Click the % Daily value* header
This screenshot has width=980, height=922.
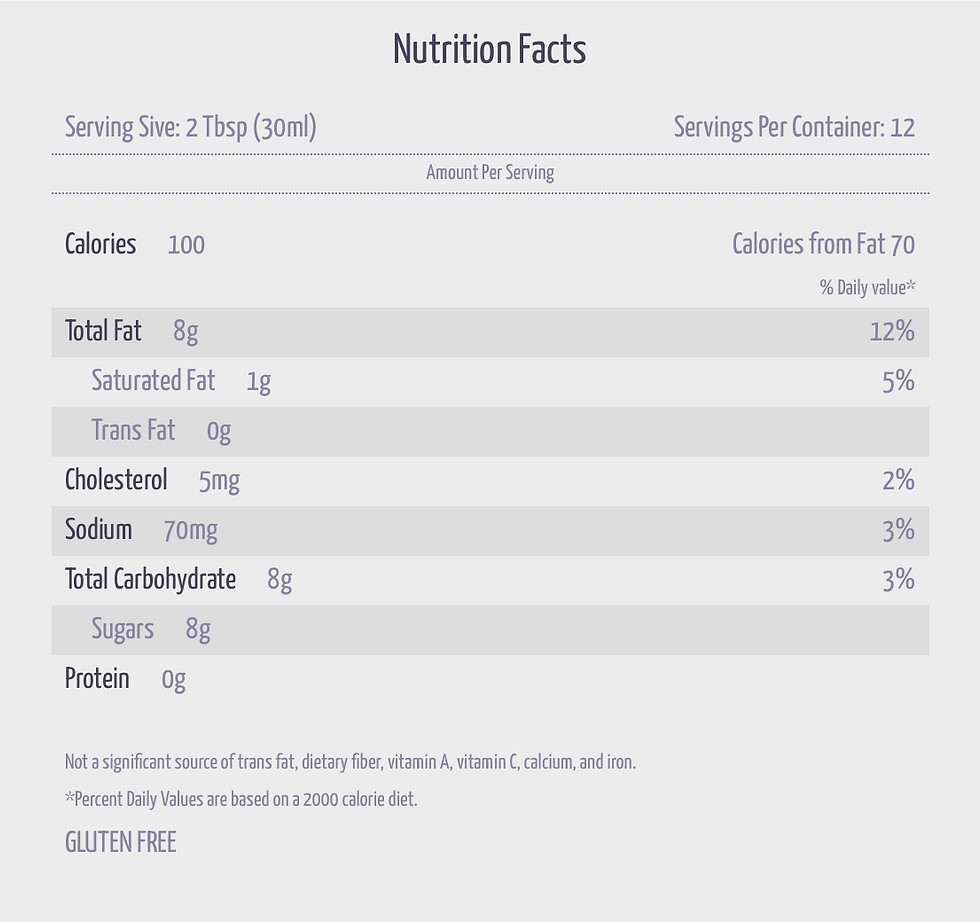click(x=868, y=288)
